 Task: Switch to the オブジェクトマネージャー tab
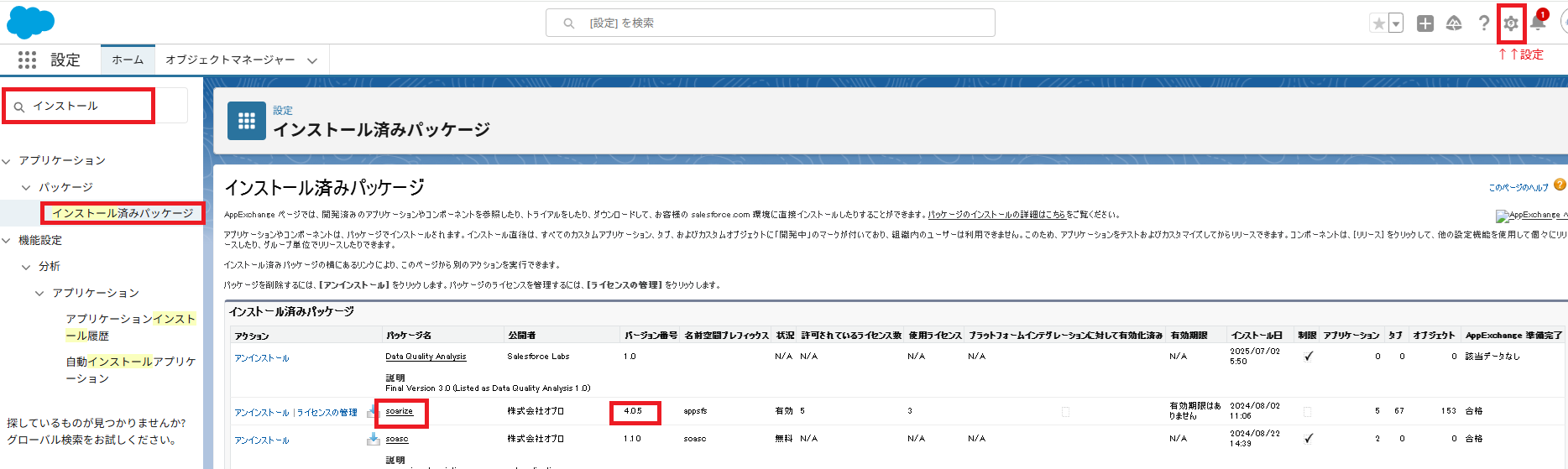(x=230, y=60)
